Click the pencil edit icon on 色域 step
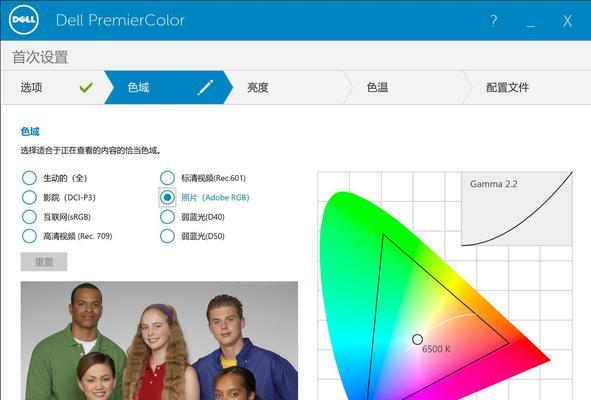 click(205, 87)
